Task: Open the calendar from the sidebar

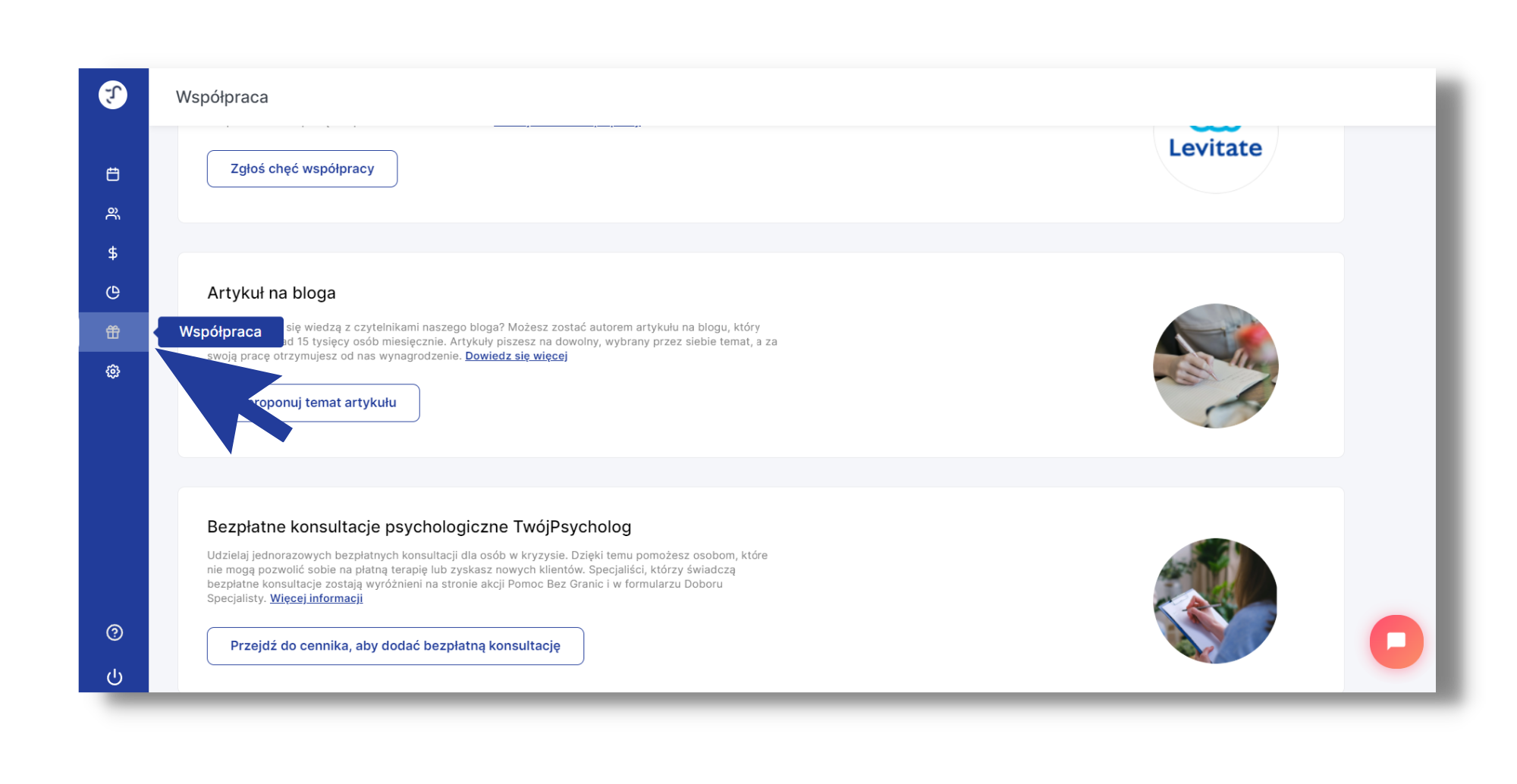Action: pyautogui.click(x=113, y=174)
